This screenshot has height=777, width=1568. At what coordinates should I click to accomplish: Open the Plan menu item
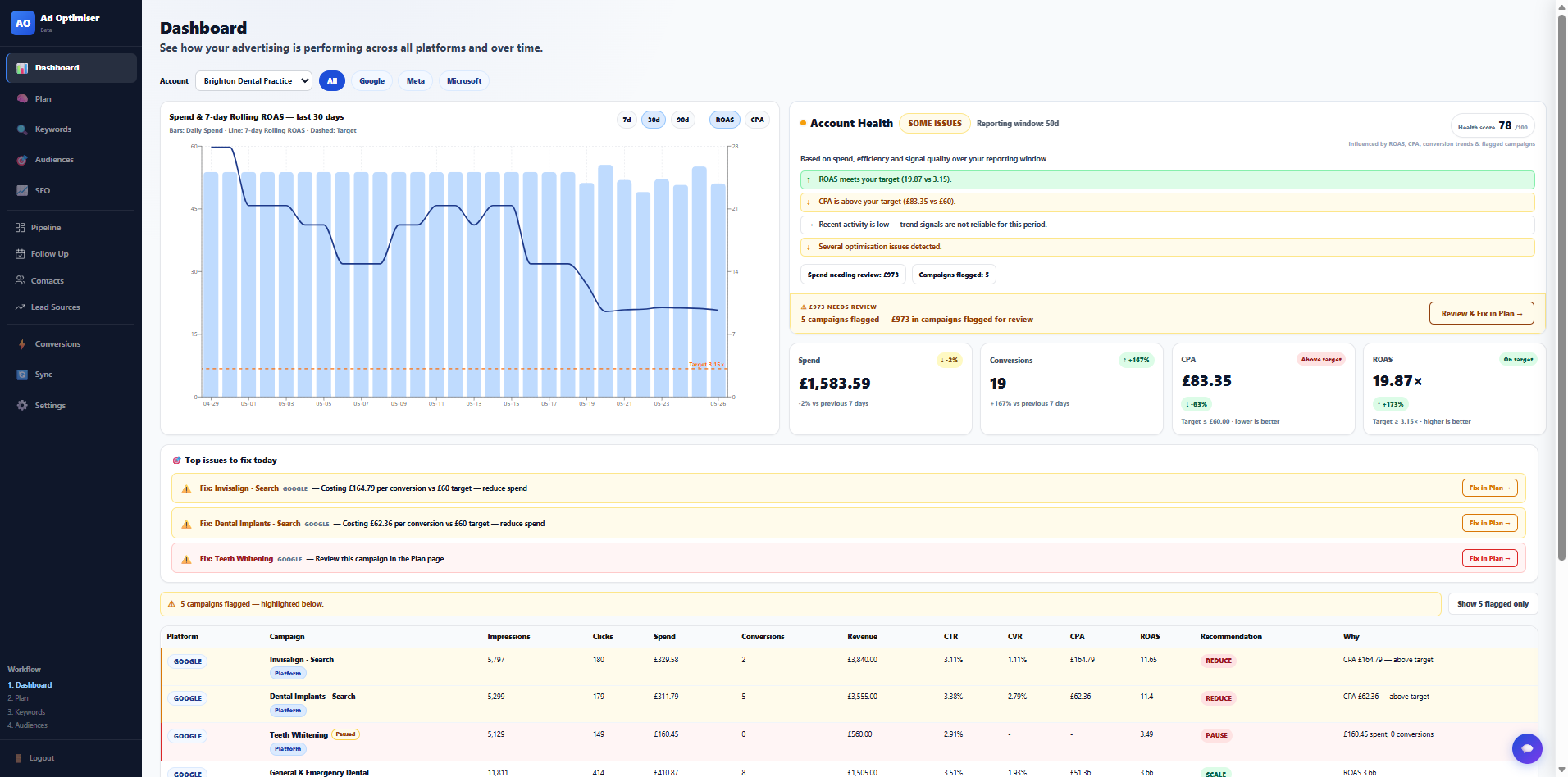pos(71,99)
